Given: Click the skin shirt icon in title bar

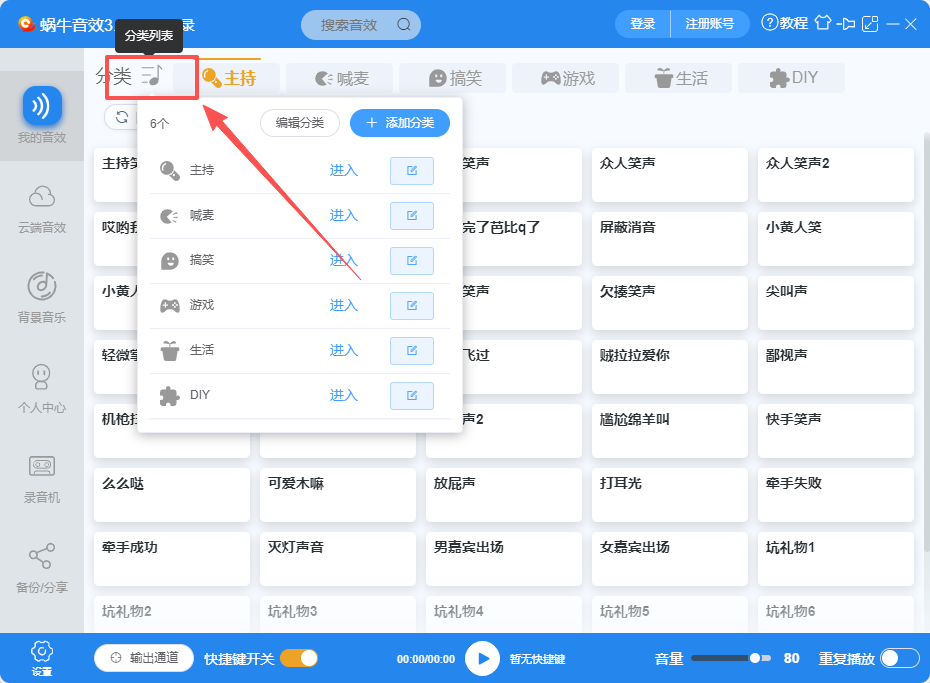Looking at the screenshot, I should 823,23.
